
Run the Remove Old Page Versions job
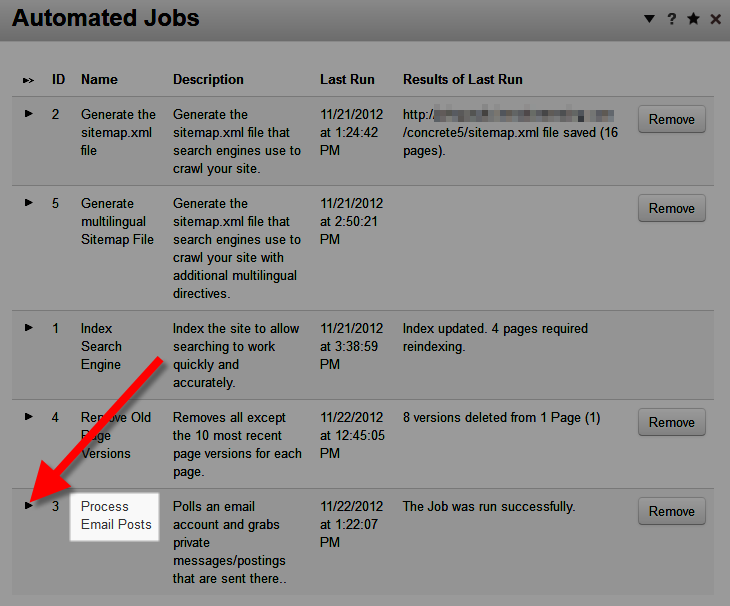[x=29, y=417]
